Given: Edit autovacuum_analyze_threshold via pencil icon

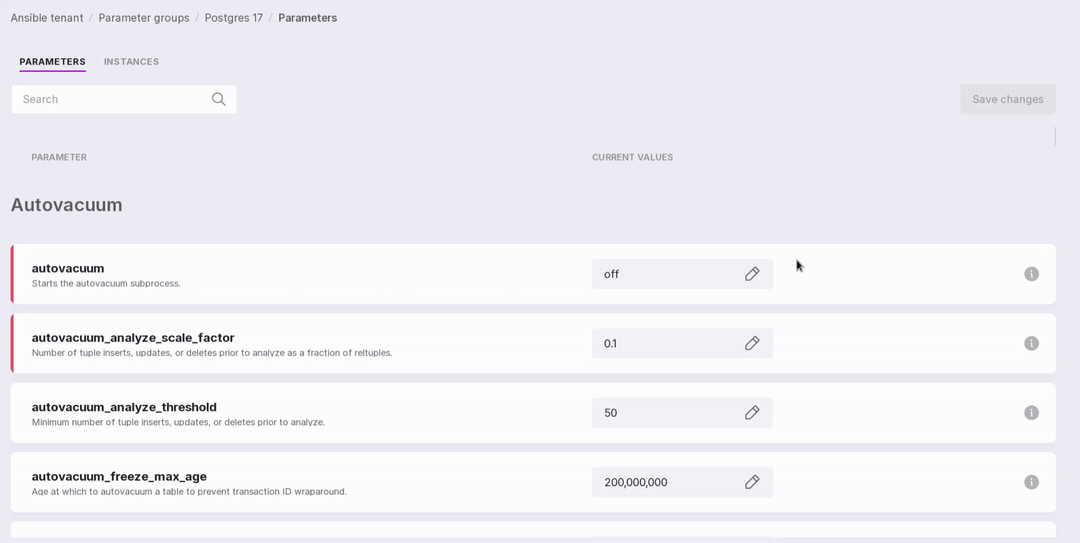Looking at the screenshot, I should pyautogui.click(x=752, y=413).
